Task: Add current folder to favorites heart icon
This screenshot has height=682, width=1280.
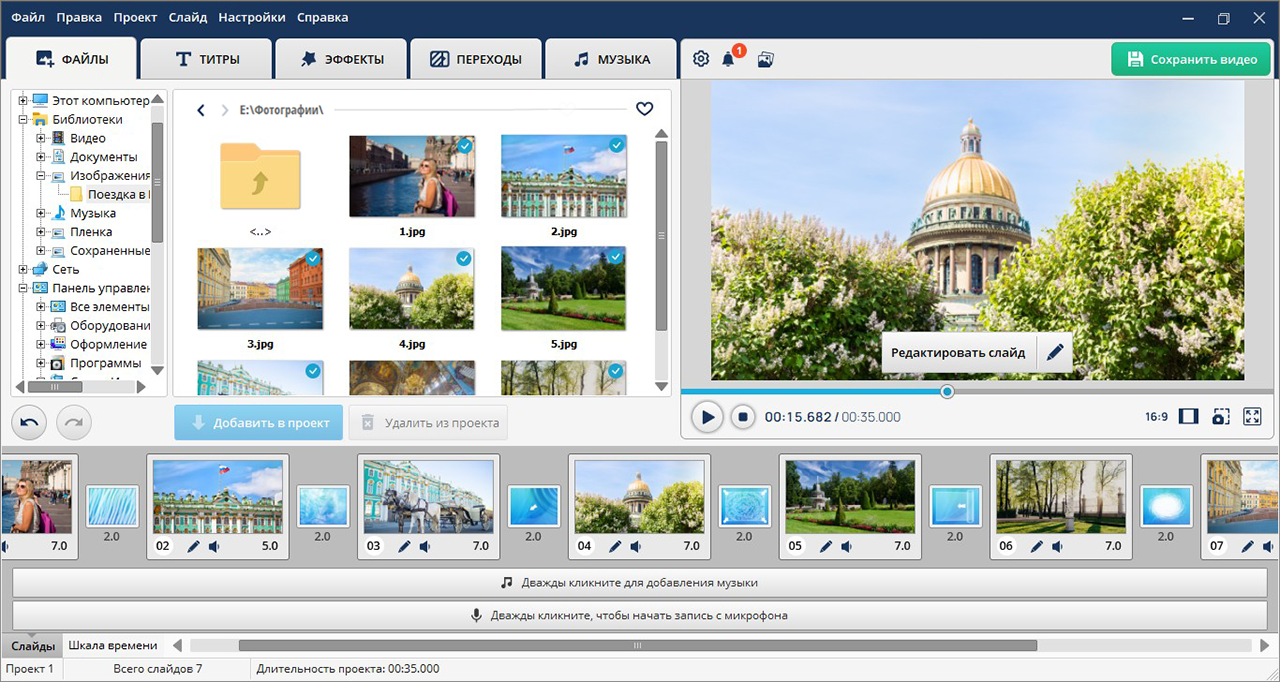Action: pyautogui.click(x=644, y=109)
